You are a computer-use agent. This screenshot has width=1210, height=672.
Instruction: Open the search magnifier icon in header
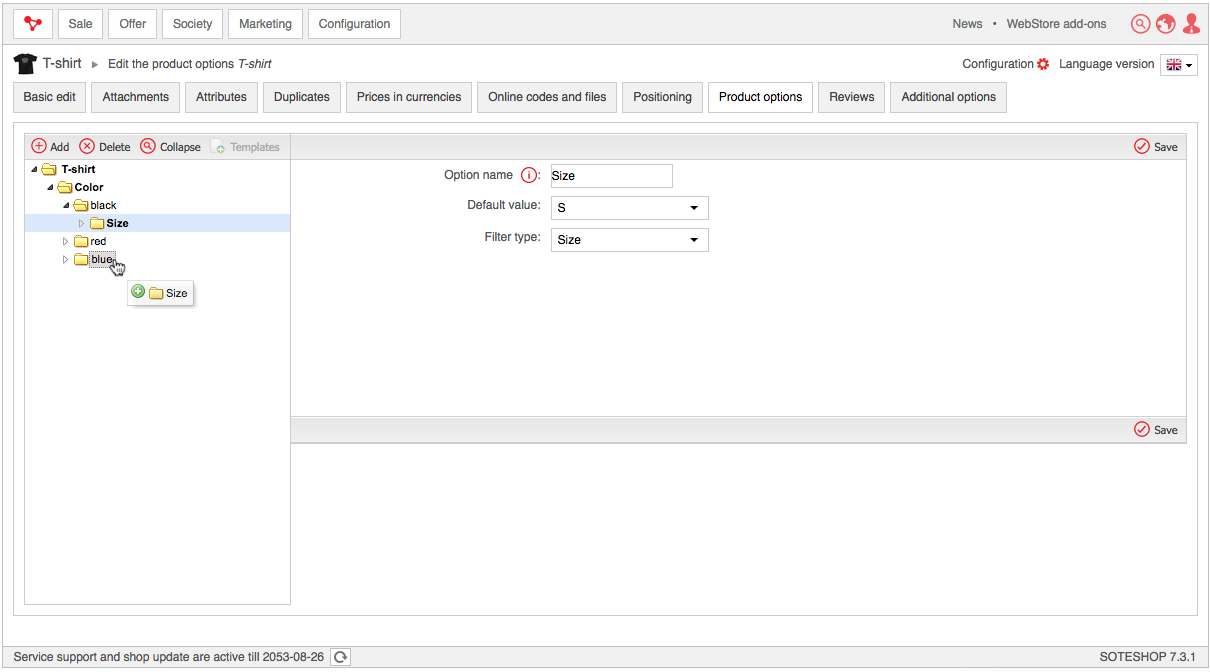[1140, 24]
